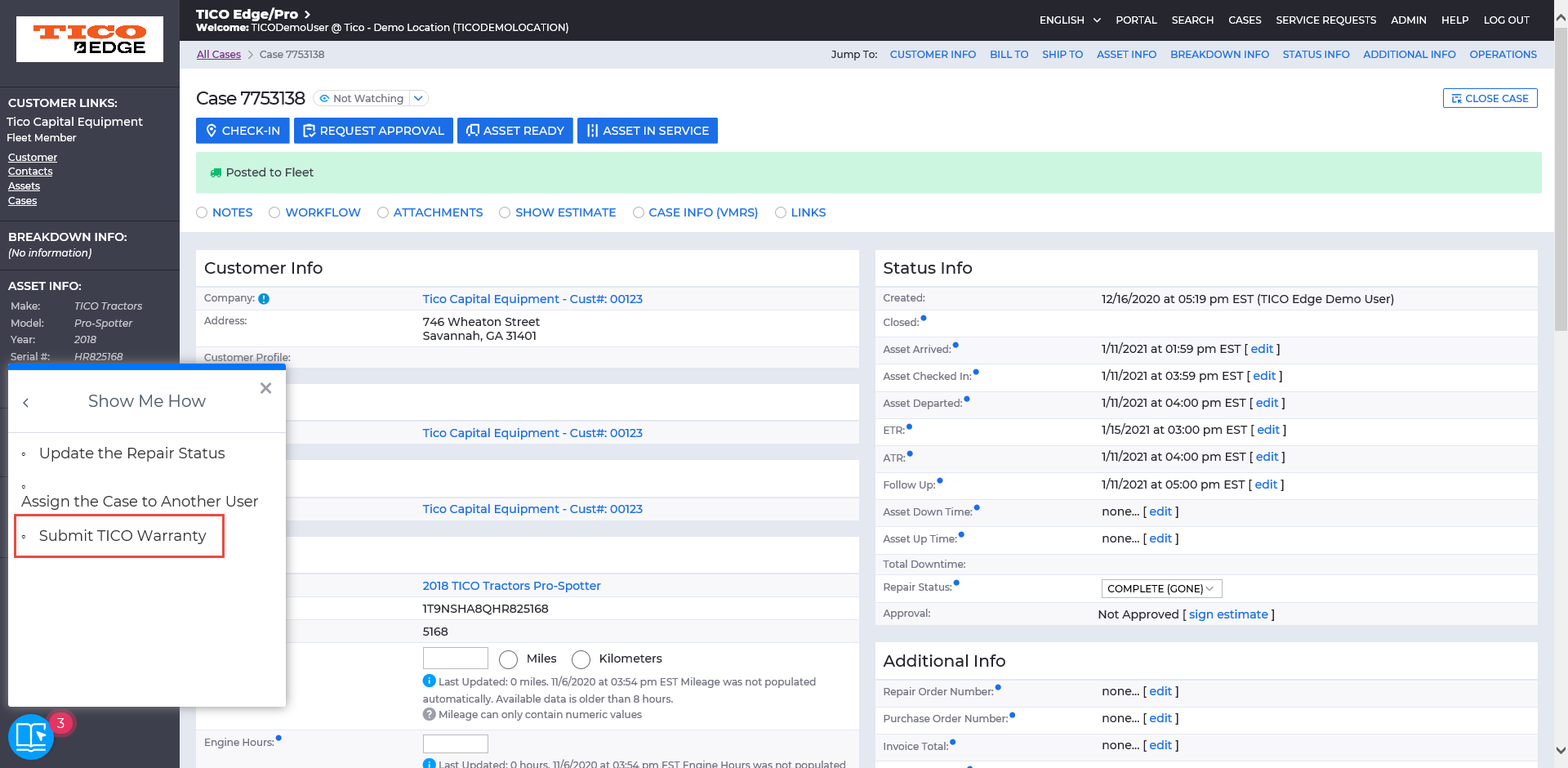Click the Company info exclamation icon
Viewport: 1568px width, 768px height.
pos(264,299)
